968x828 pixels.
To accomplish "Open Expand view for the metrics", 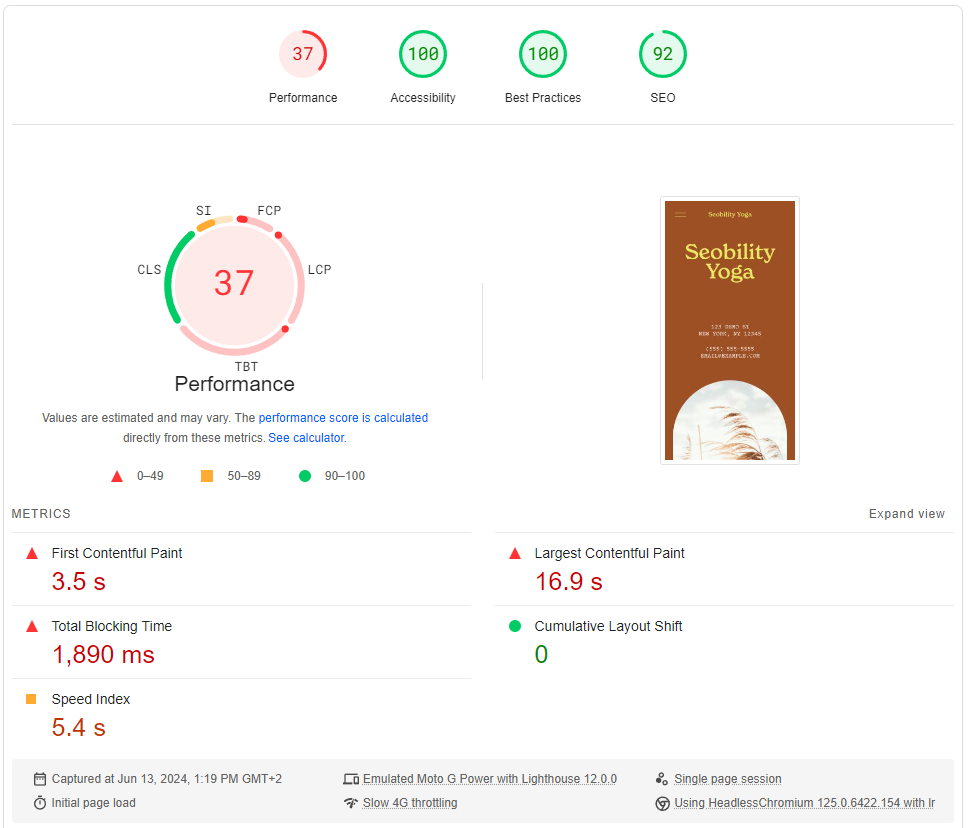I will 907,513.
